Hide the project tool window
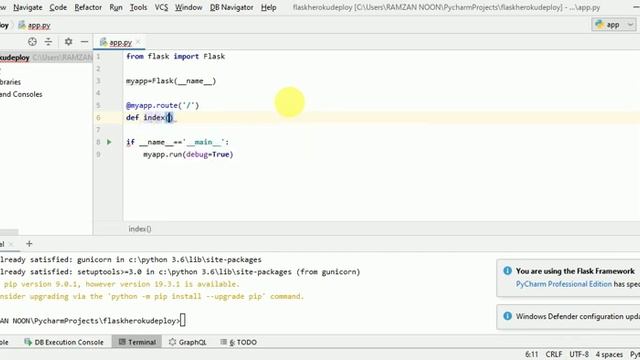This screenshot has width=640, height=360. click(84, 42)
